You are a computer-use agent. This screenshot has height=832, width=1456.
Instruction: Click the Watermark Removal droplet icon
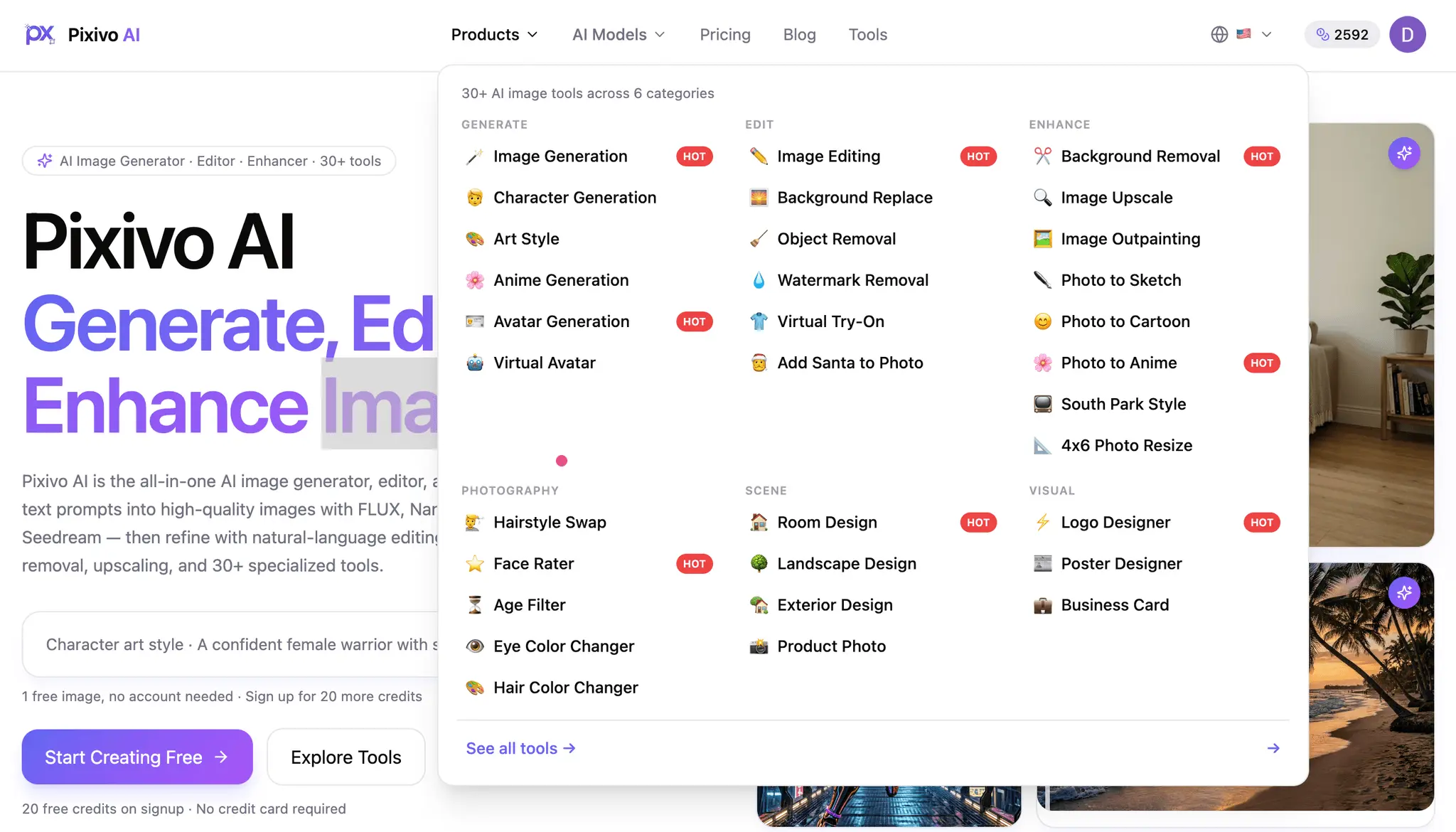pos(759,280)
